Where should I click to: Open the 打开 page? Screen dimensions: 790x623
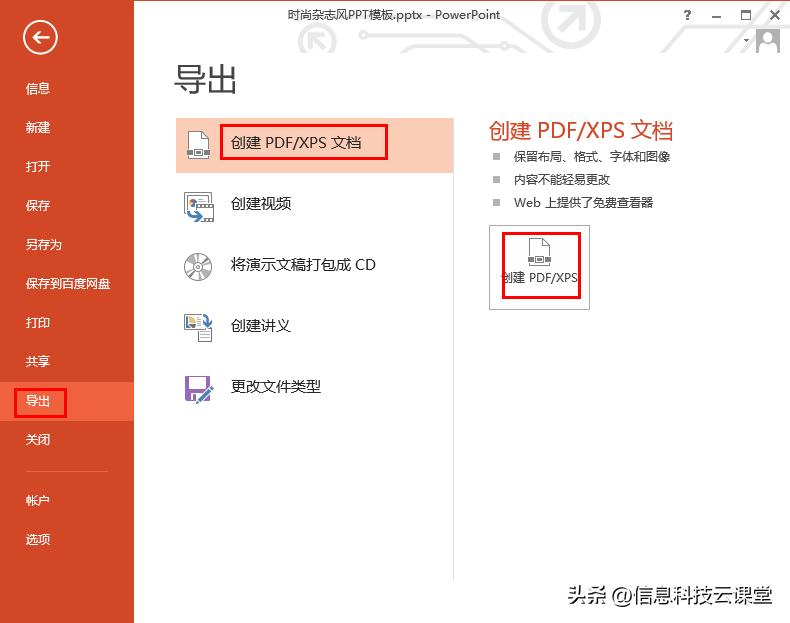(x=38, y=167)
